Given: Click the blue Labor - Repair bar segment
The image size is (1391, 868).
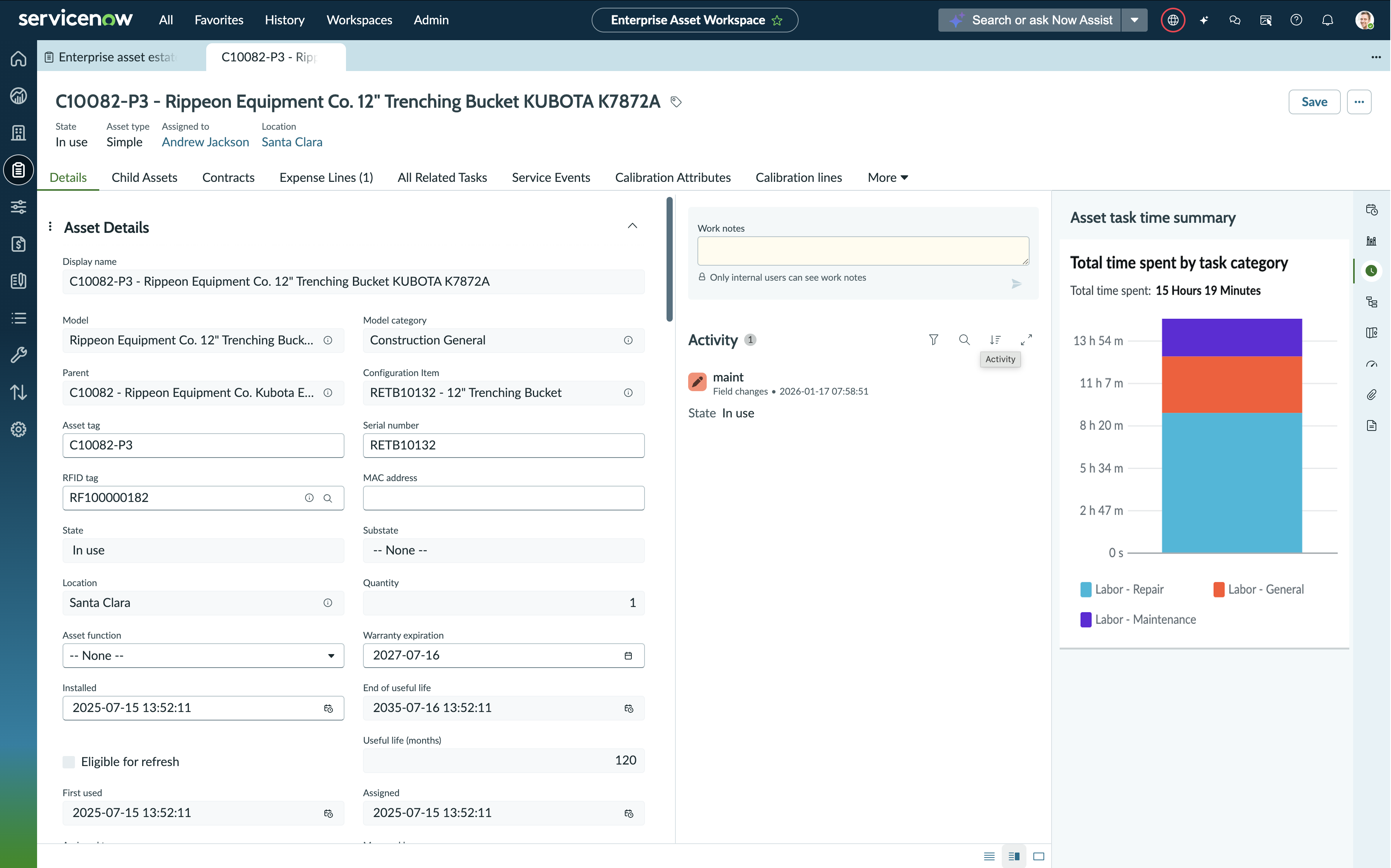Looking at the screenshot, I should tap(1232, 483).
